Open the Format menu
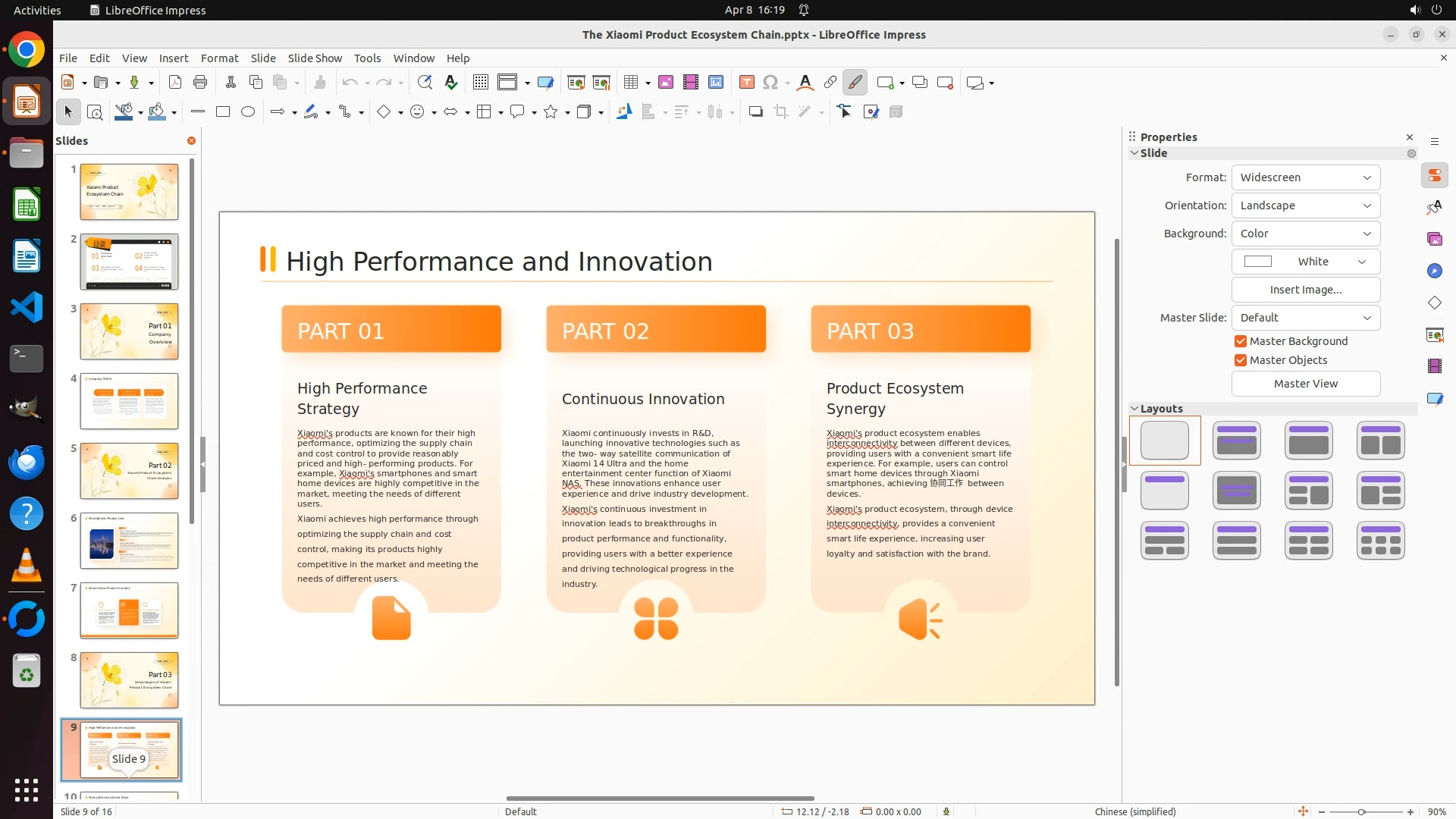1456x819 pixels. [x=219, y=58]
